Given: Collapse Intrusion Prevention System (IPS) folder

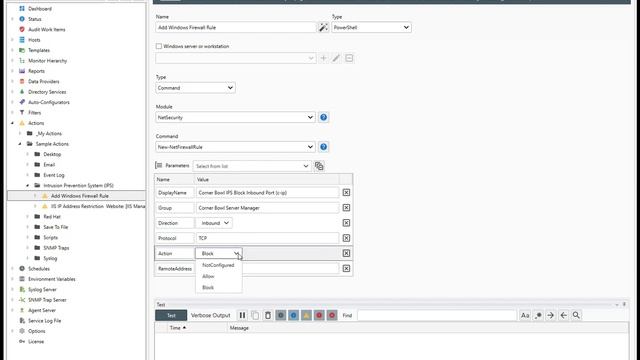Looking at the screenshot, I should coord(27,185).
